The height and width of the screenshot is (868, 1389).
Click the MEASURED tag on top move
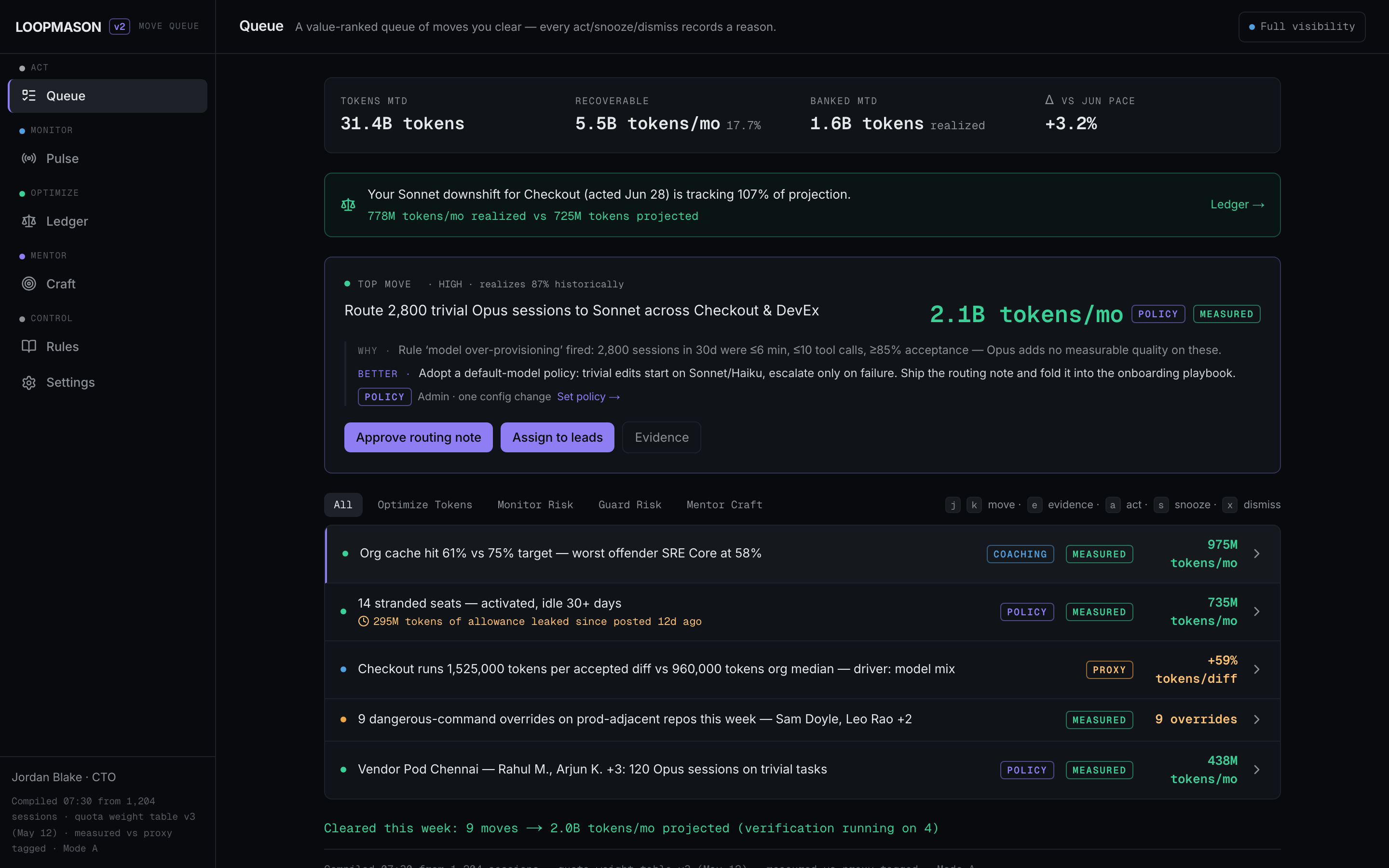pyautogui.click(x=1226, y=314)
